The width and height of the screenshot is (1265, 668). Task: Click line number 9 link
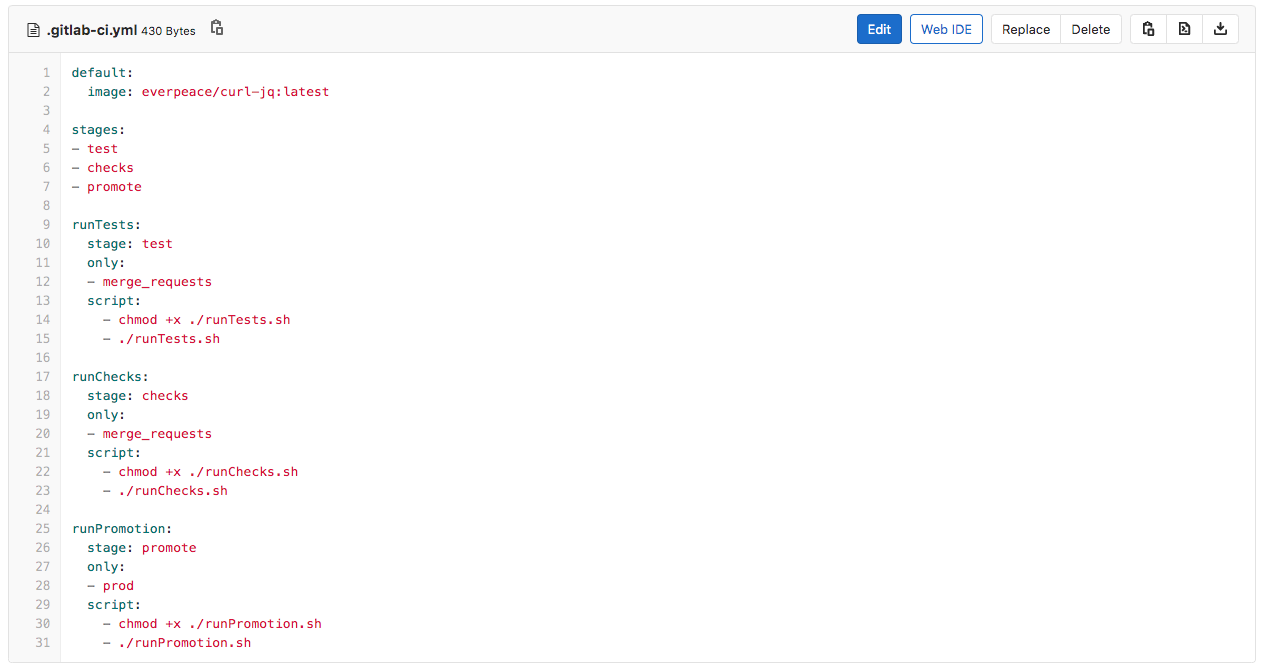(46, 225)
